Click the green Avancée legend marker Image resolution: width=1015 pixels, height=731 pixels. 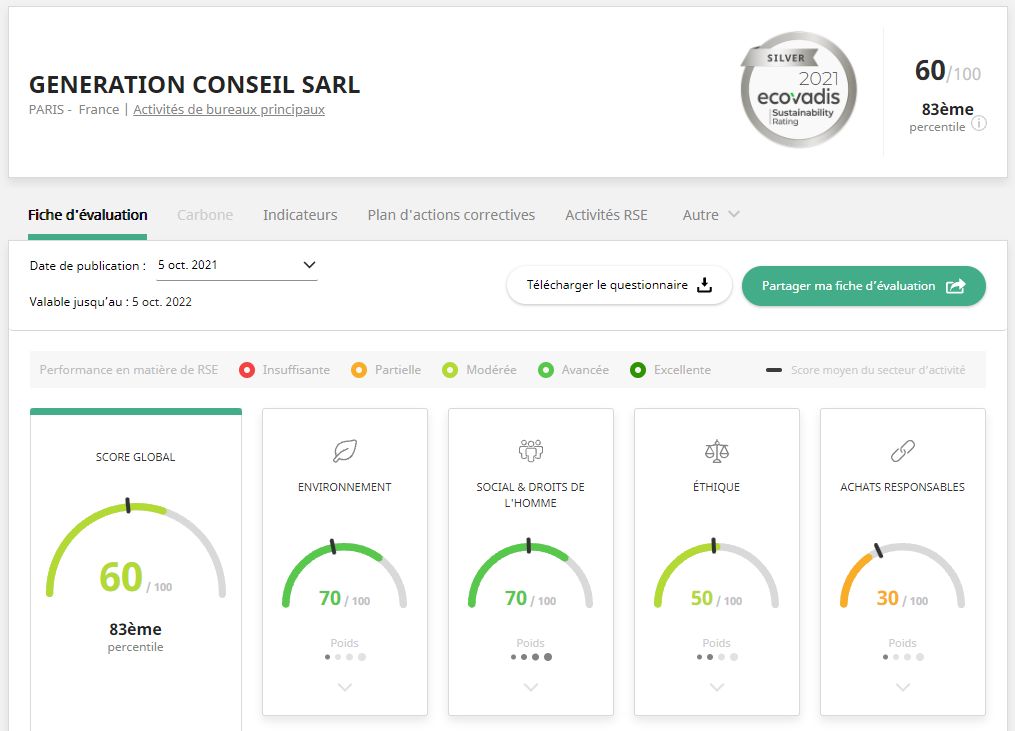(546, 370)
